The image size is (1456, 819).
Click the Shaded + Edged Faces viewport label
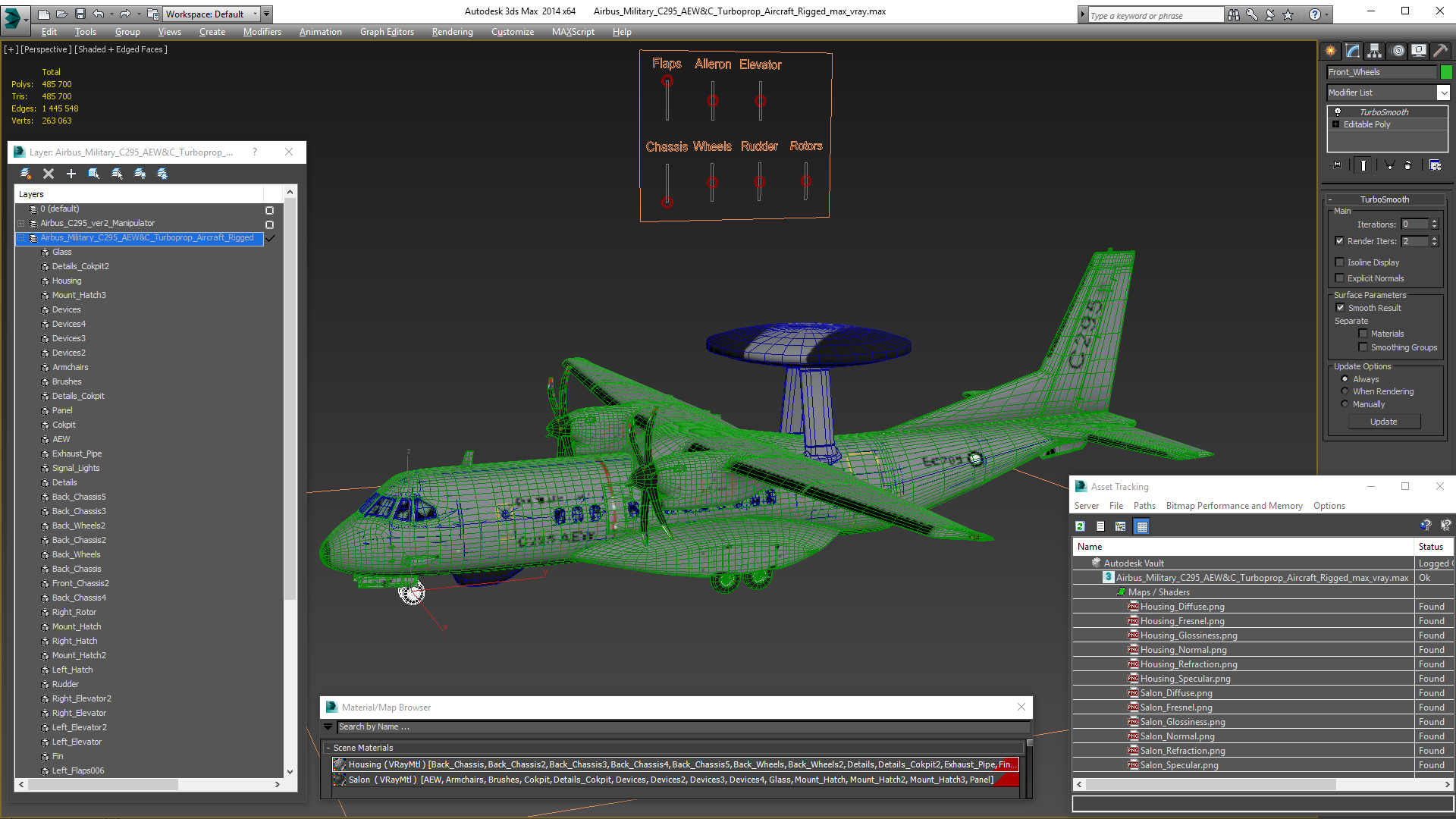[121, 49]
